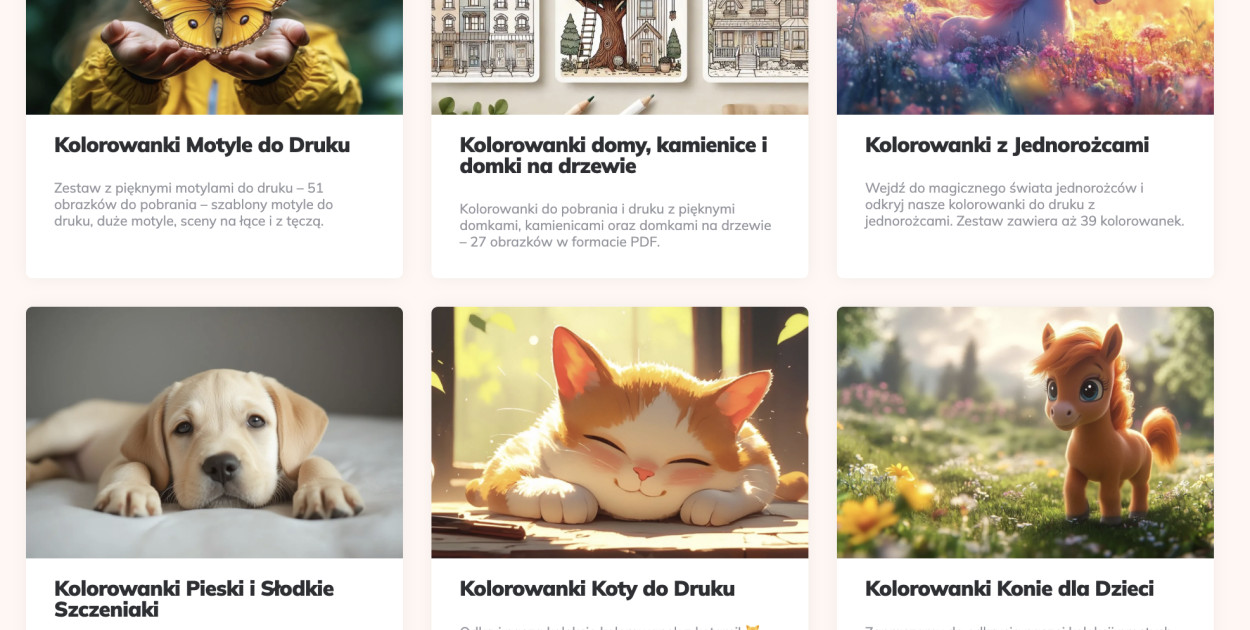Open Kolorowanki Pieski i Słodkie Szczeniaki title
The image size is (1250, 630).
pyautogui.click(x=194, y=598)
